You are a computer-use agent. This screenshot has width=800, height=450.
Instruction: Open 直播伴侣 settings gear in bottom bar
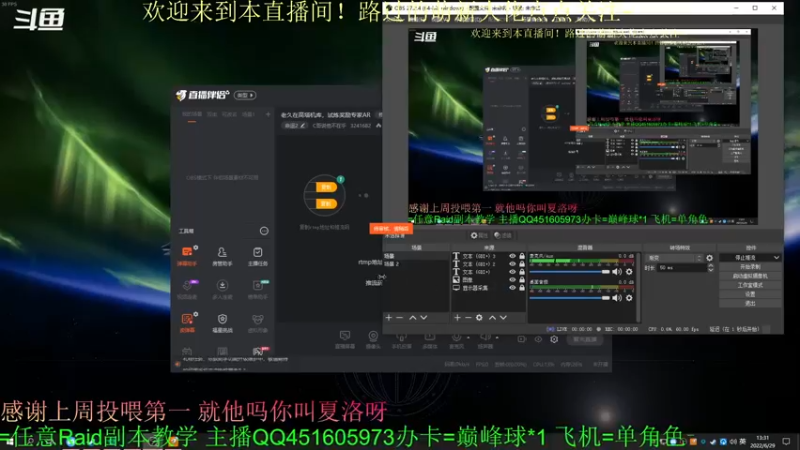[x=554, y=339]
